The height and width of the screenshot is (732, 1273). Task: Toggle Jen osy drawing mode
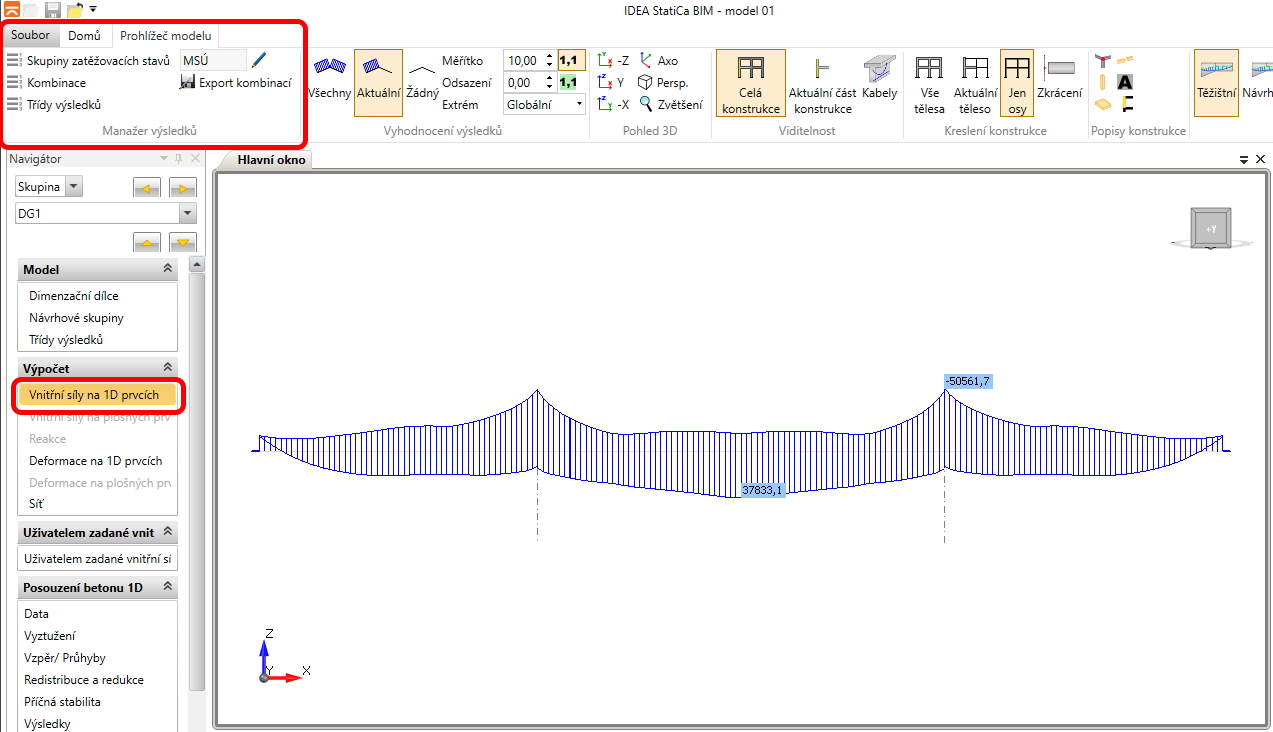[1016, 82]
